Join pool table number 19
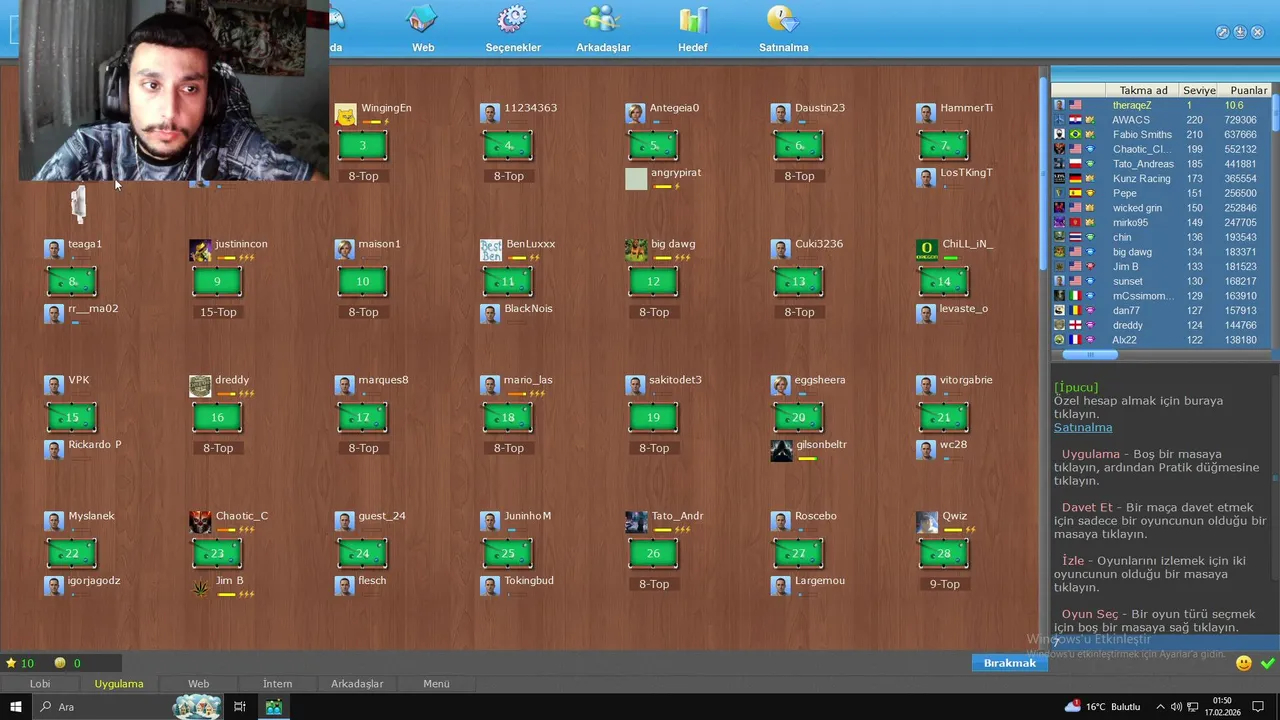 pos(653,418)
